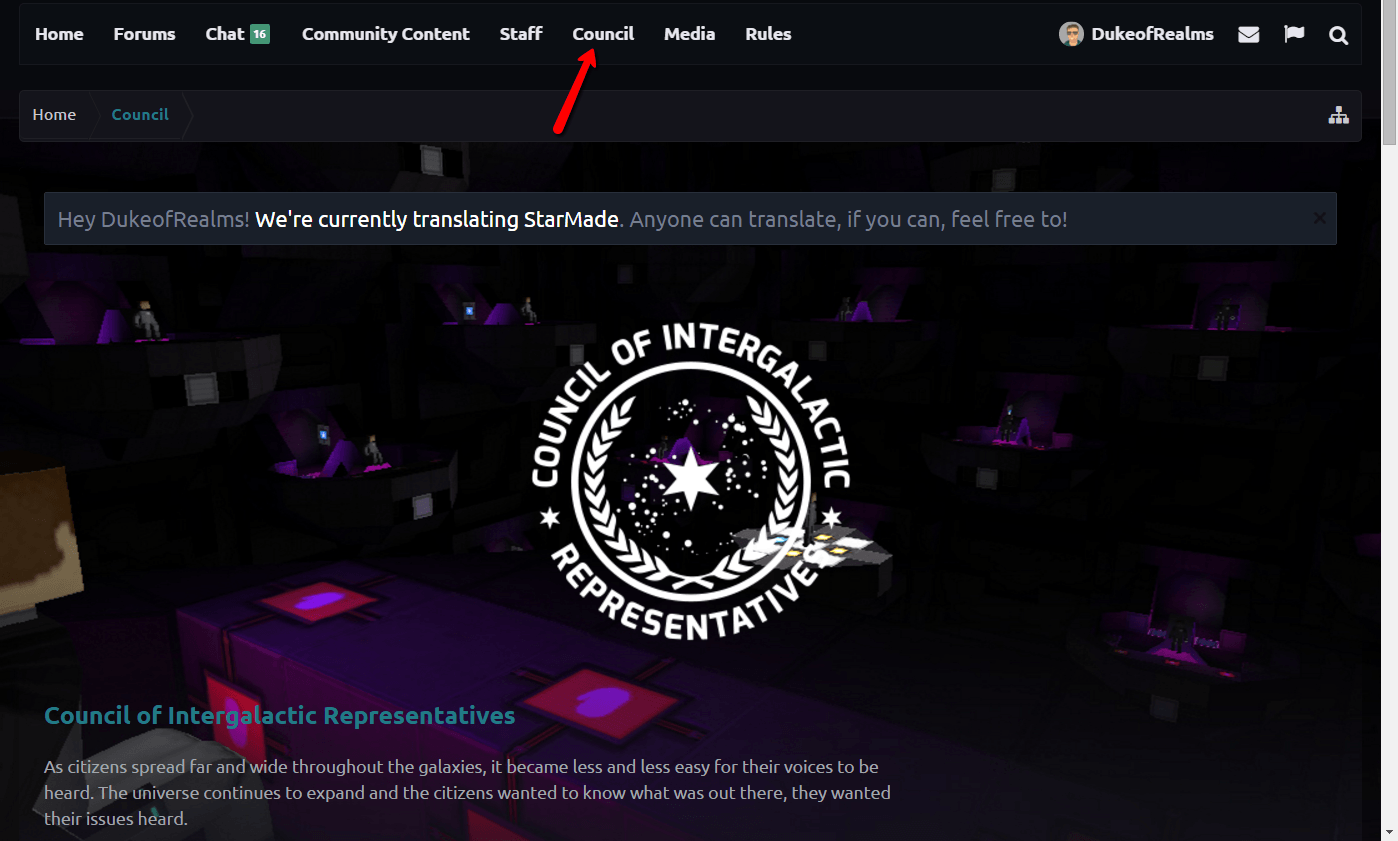Open the Home navigation item

(x=59, y=34)
